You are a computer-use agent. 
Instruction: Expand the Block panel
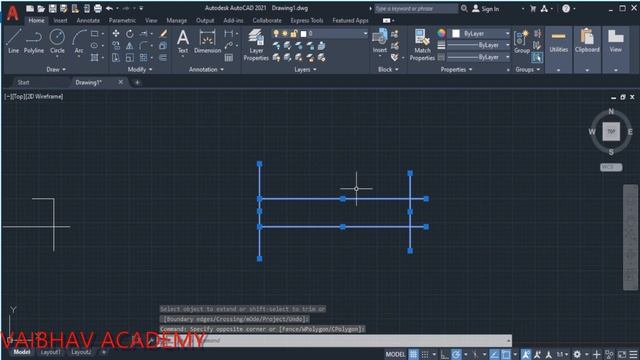point(388,69)
